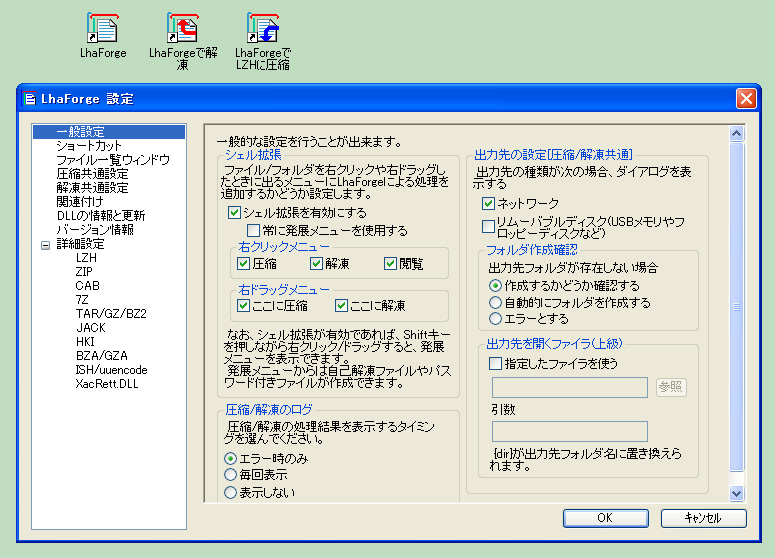This screenshot has height=558, width=775.
Task: Collapse the 詳細設定 tree node
Action: coord(45,244)
